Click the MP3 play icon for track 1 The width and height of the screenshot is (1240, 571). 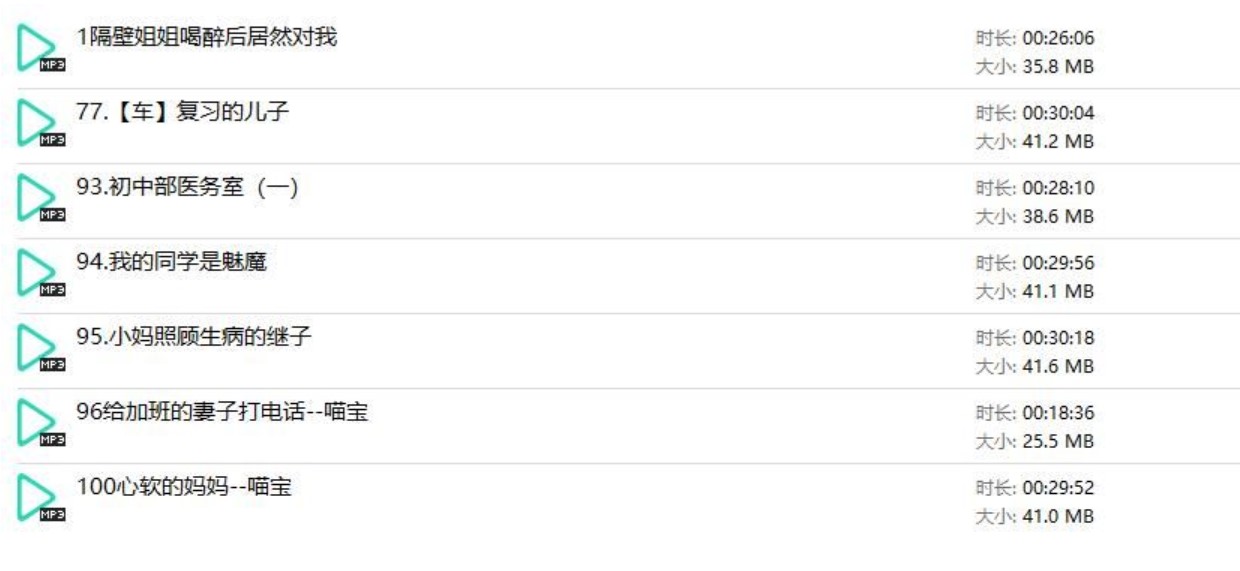[x=40, y=48]
